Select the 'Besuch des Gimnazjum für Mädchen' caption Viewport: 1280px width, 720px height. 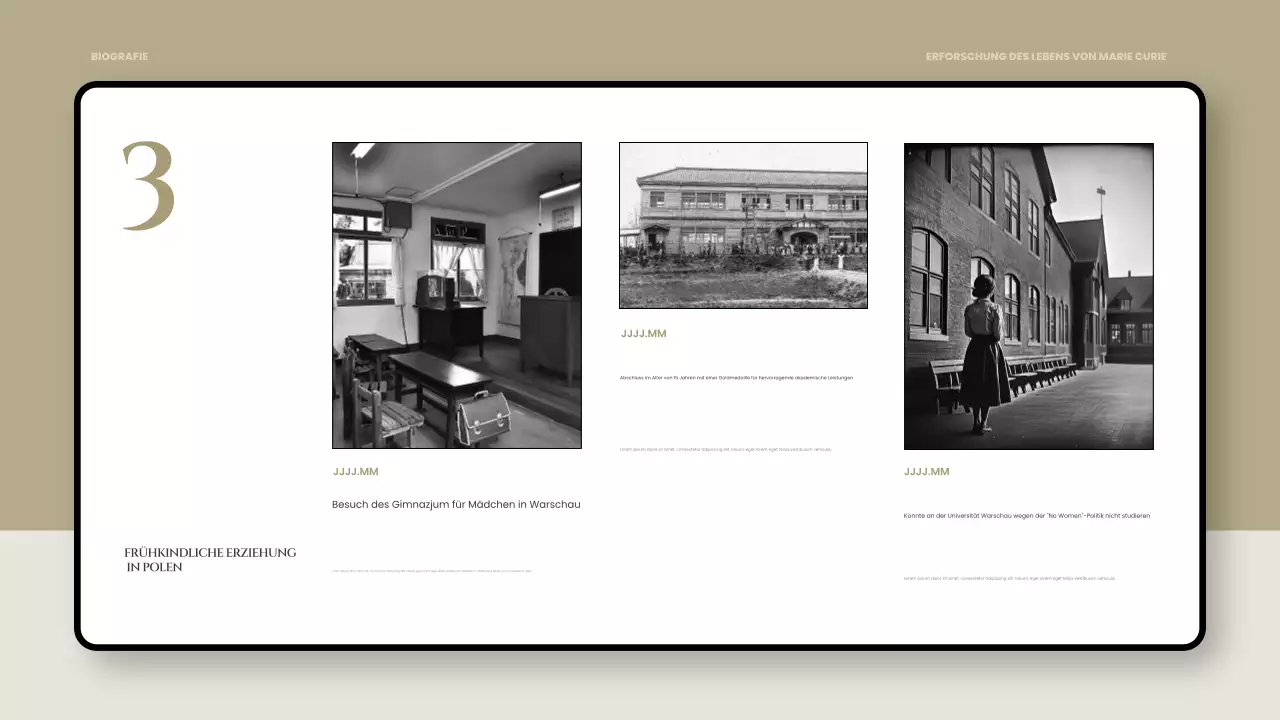click(x=456, y=505)
